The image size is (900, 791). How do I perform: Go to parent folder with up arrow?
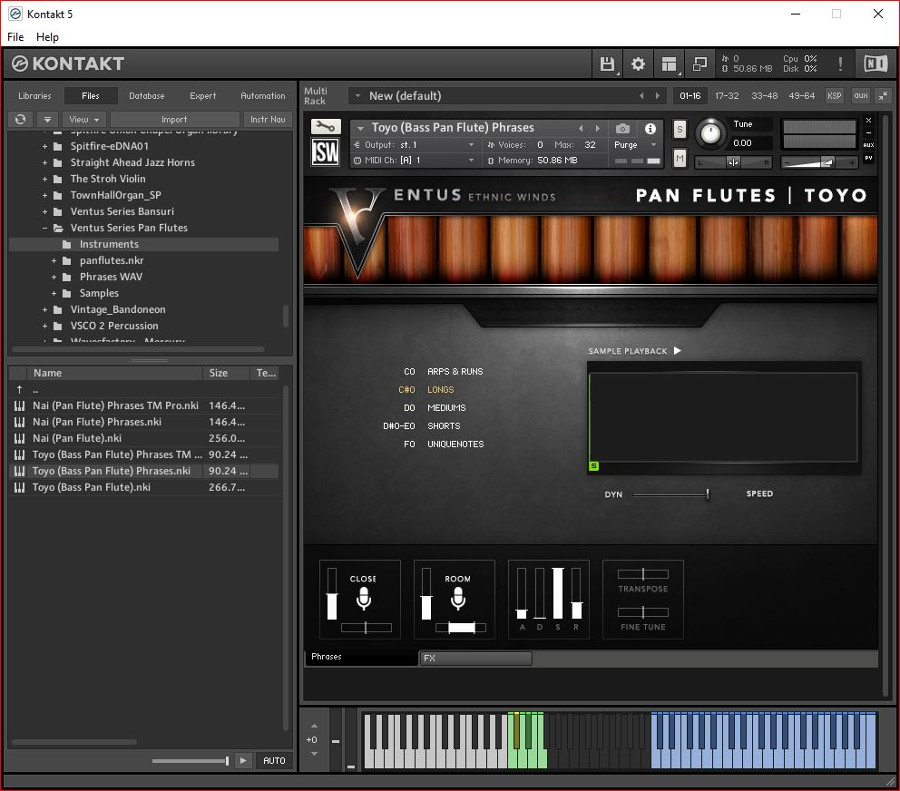19,389
